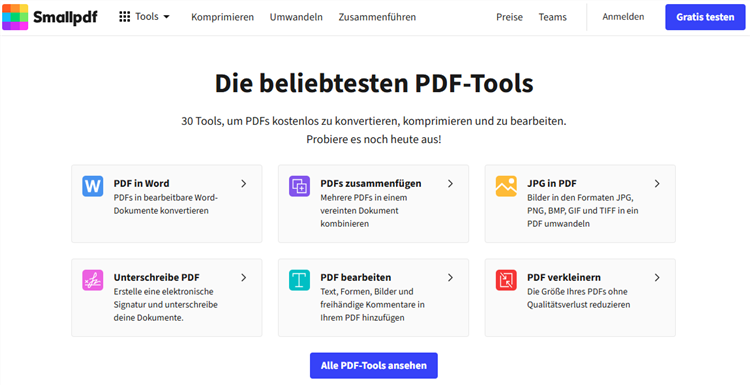Click the teal PDF edit icon
Viewport: 750px width, 385px height.
point(299,280)
